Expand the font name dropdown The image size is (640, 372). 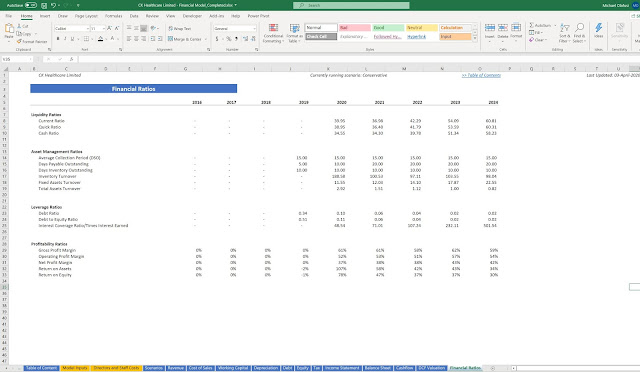[88, 29]
